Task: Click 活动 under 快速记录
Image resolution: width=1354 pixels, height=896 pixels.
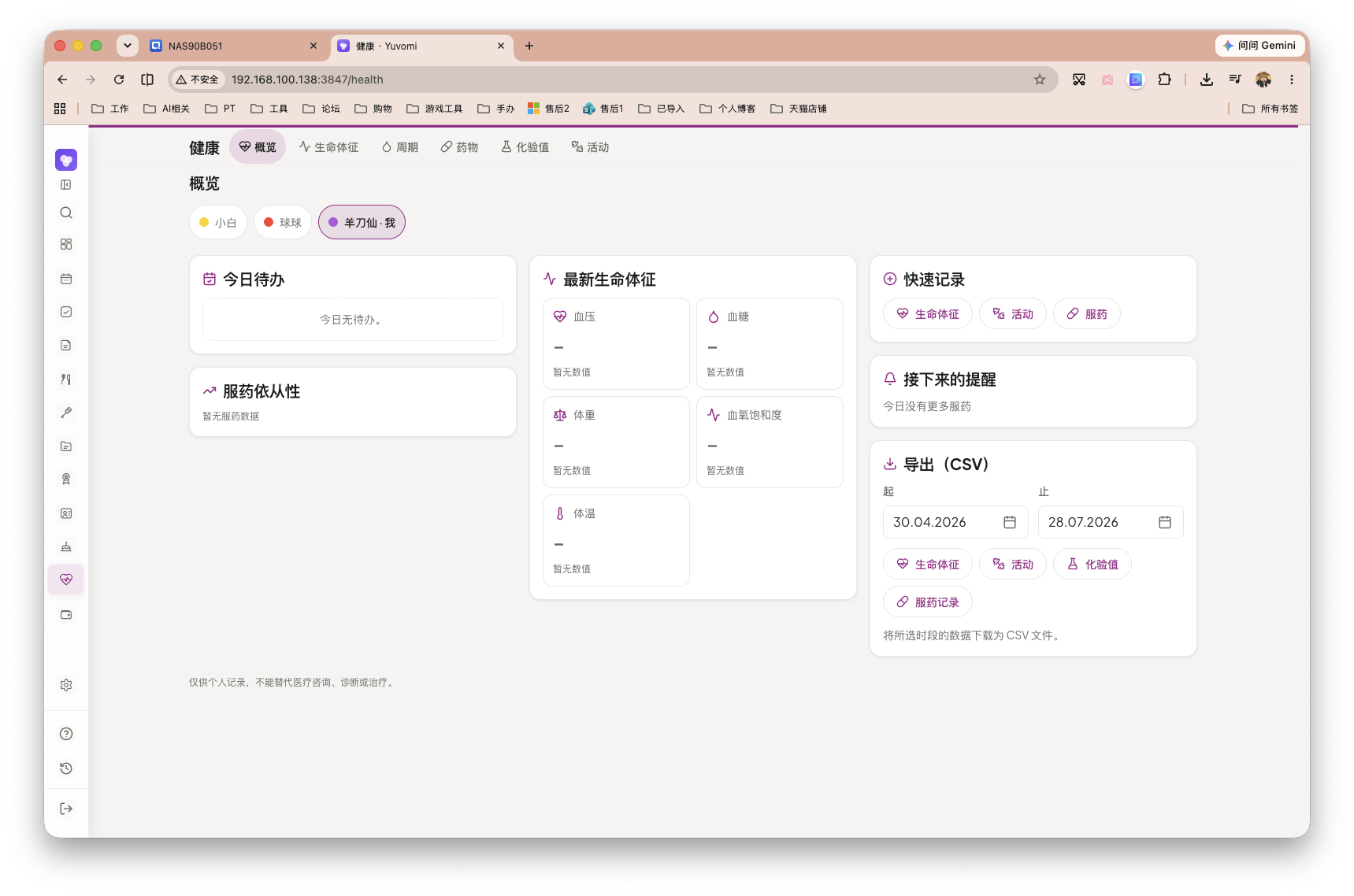Action: 1013,314
